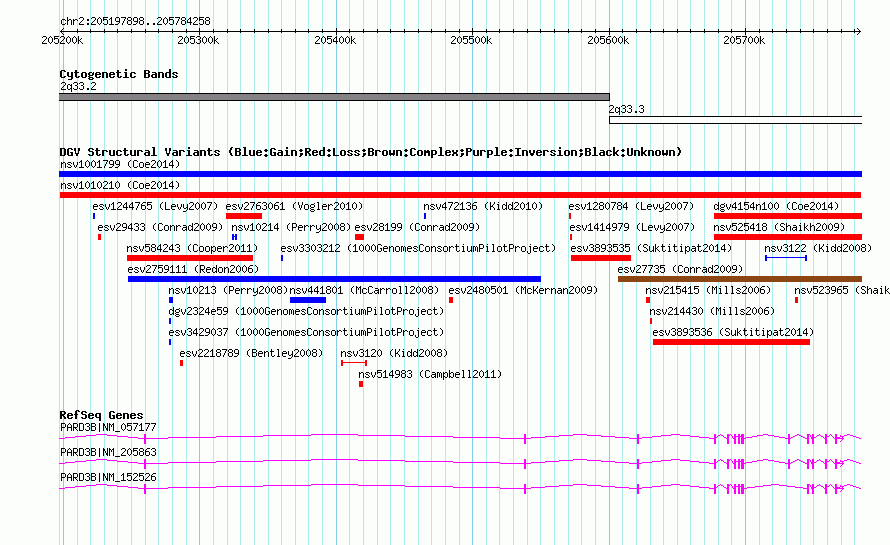The width and height of the screenshot is (890, 545).
Task: Click the 205200k ruler label
Action: 62,40
